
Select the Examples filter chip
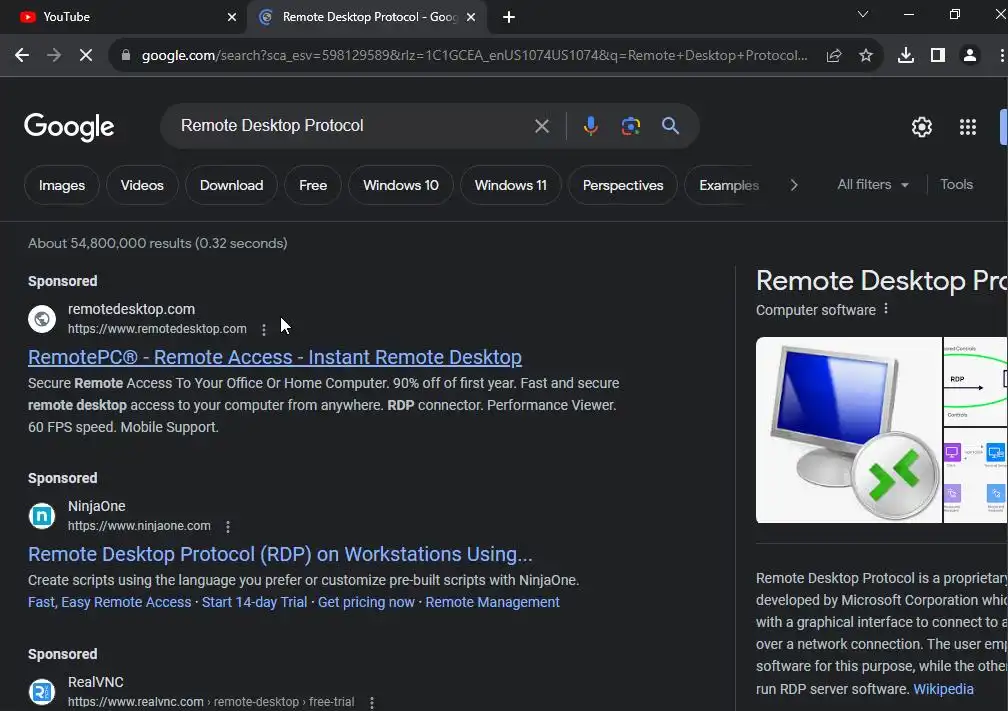pos(728,185)
